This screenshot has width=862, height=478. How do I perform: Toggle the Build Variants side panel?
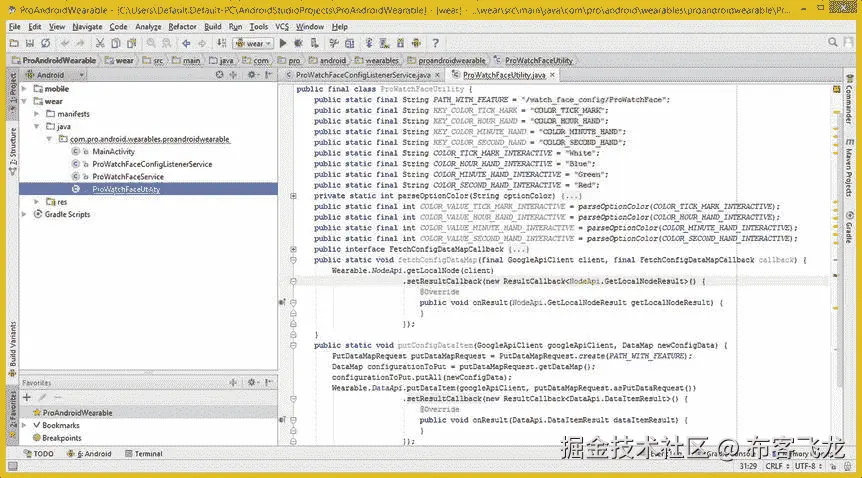pyautogui.click(x=13, y=349)
